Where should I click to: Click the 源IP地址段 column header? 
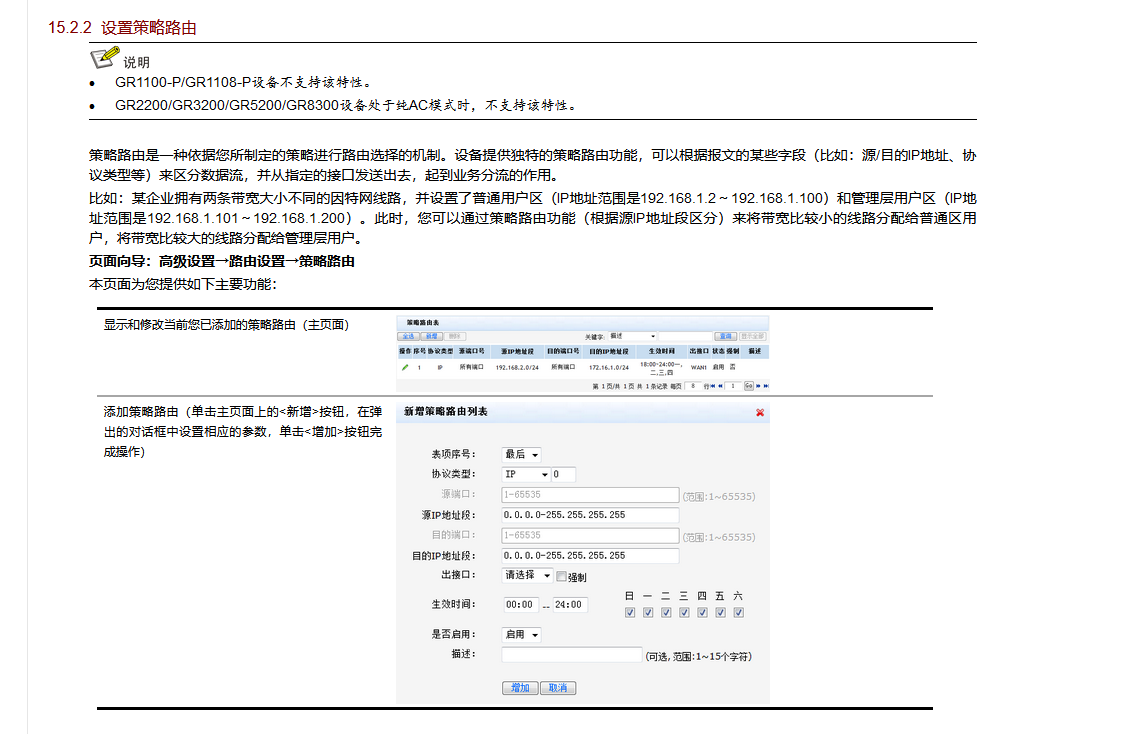[518, 351]
